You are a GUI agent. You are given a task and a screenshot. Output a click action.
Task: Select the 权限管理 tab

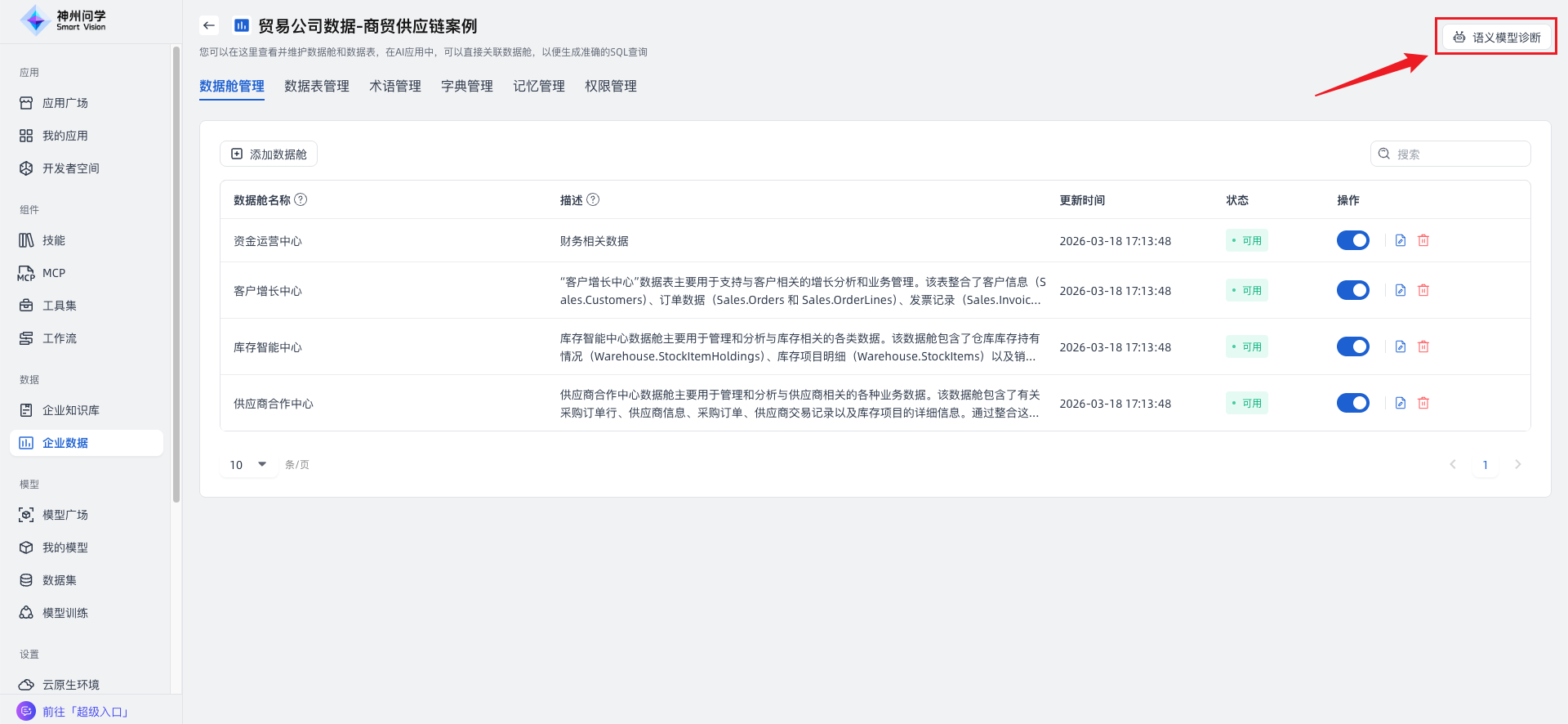tap(610, 86)
